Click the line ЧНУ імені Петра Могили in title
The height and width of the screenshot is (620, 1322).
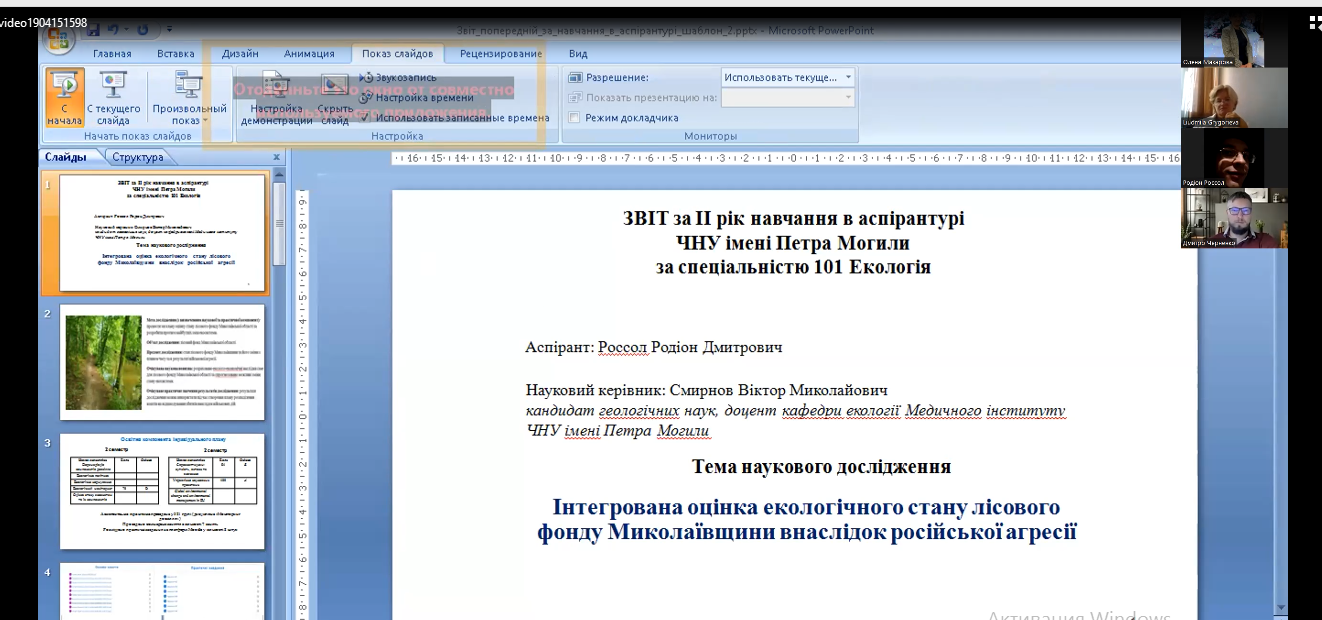[x=793, y=242]
